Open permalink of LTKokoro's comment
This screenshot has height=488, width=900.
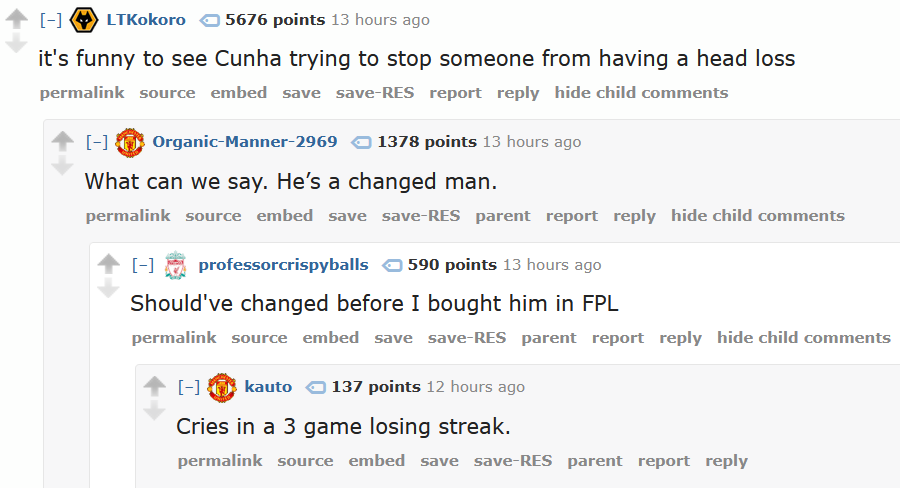pyautogui.click(x=82, y=93)
